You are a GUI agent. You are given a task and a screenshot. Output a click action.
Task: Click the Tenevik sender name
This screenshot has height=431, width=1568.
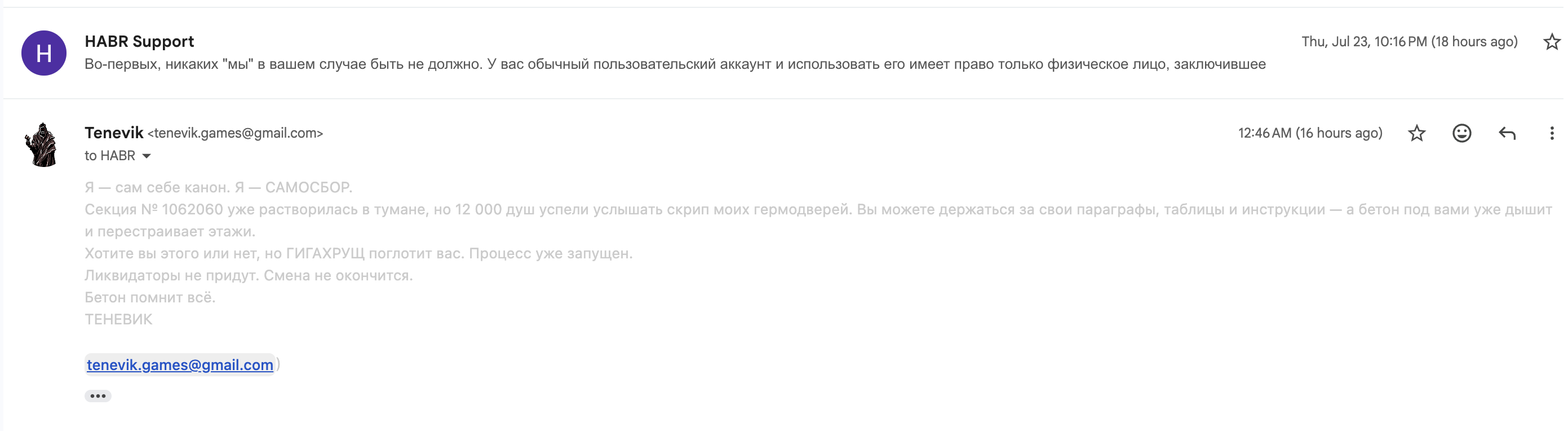[x=114, y=133]
